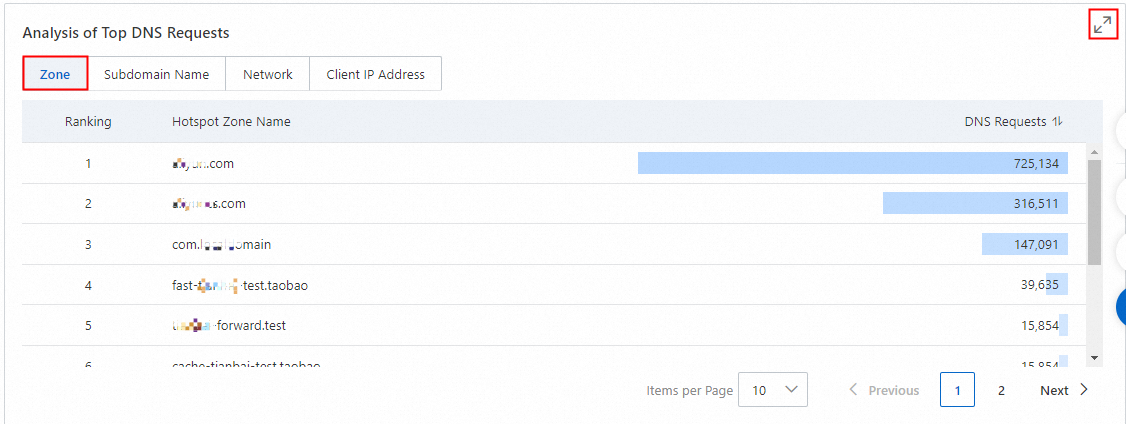The width and height of the screenshot is (1126, 424).
Task: Select page 1 button
Action: click(x=957, y=390)
